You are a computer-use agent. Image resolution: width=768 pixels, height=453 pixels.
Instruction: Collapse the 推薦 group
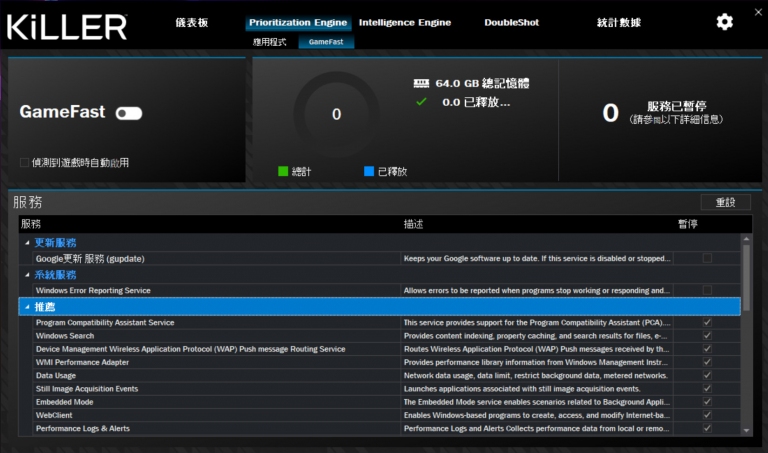point(27,307)
